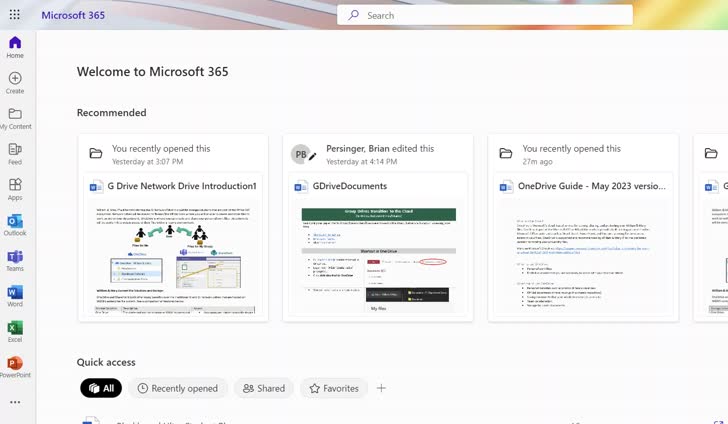Open the GDriveDocuments thumbnail preview
Image resolution: width=728 pixels, height=424 pixels.
click(x=379, y=257)
